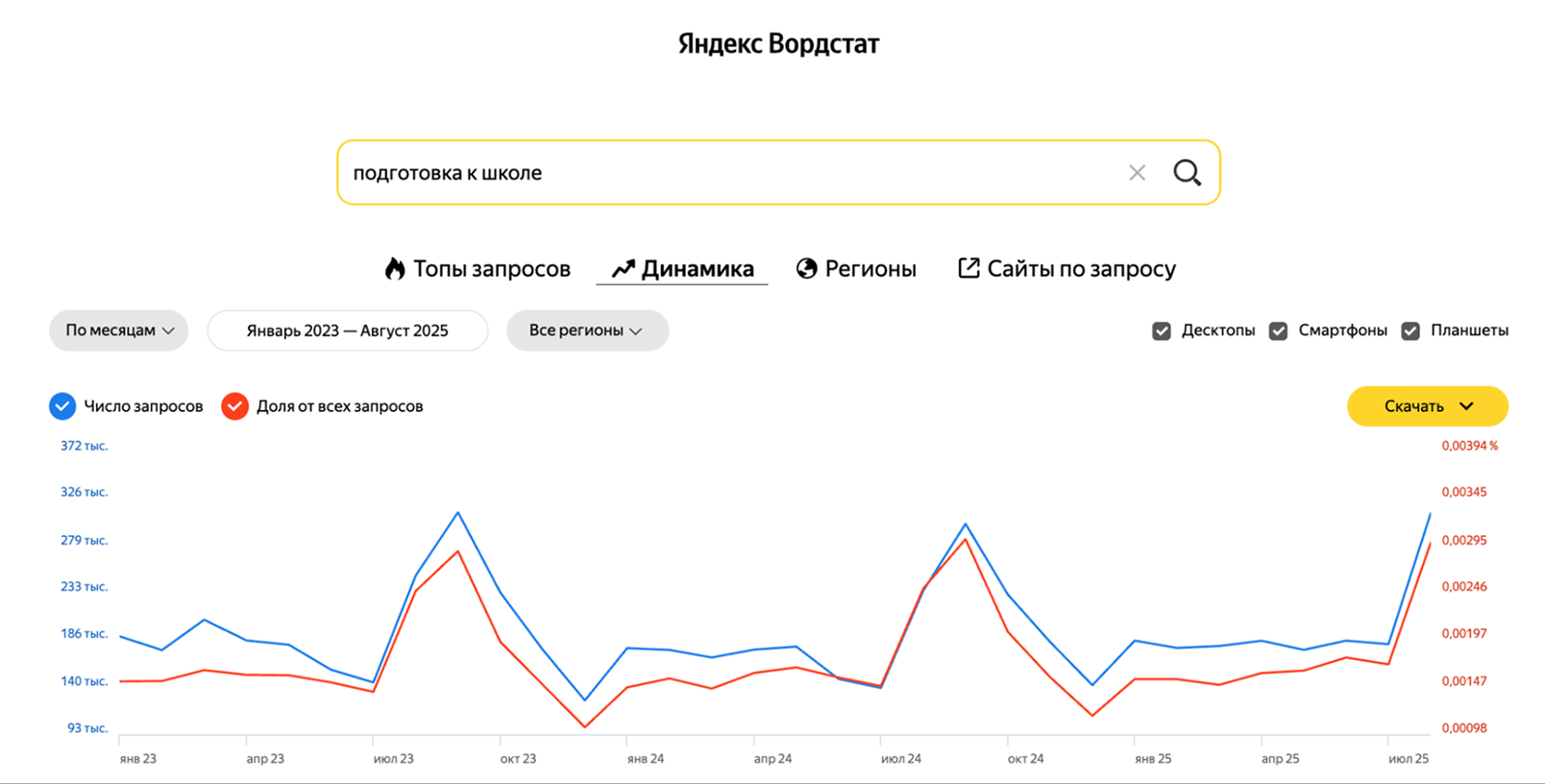This screenshot has height=784, width=1545.
Task: Click the июл 24 x-axis label
Action: pos(901,759)
